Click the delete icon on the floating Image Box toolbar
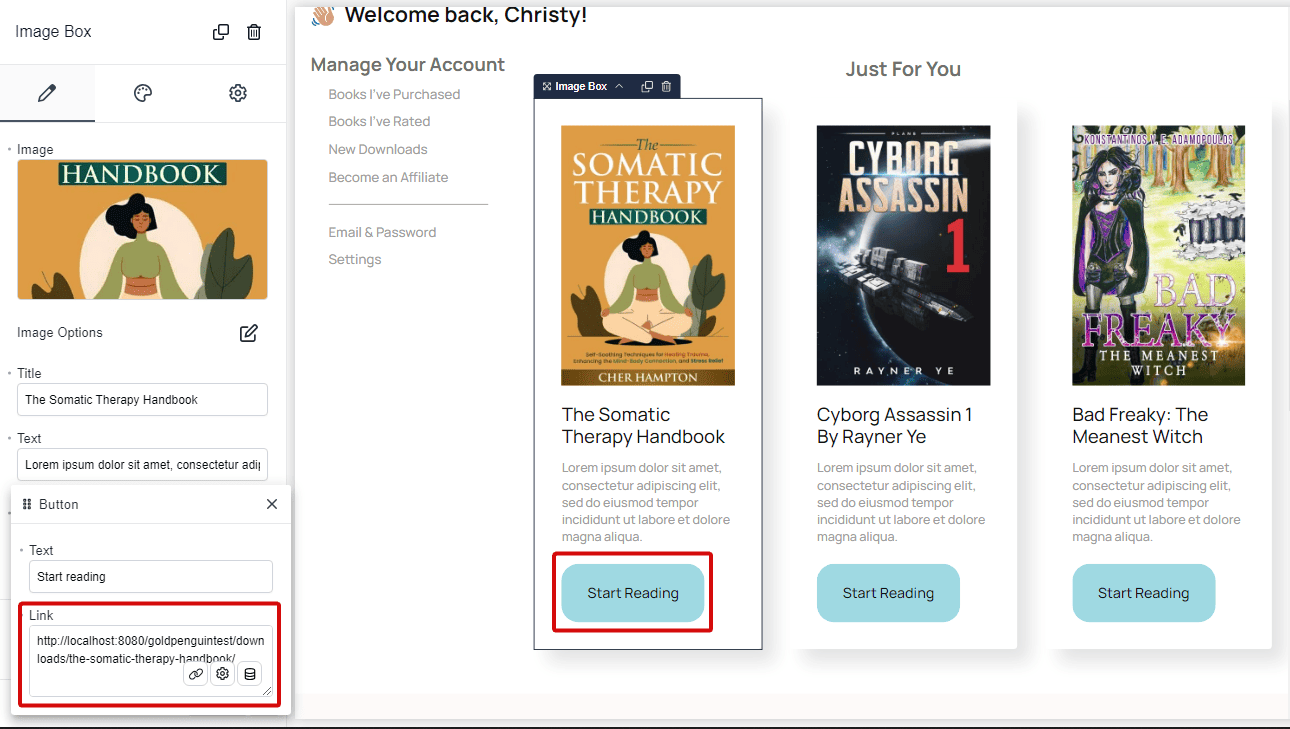Screen dimensions: 1290x729 667,87
